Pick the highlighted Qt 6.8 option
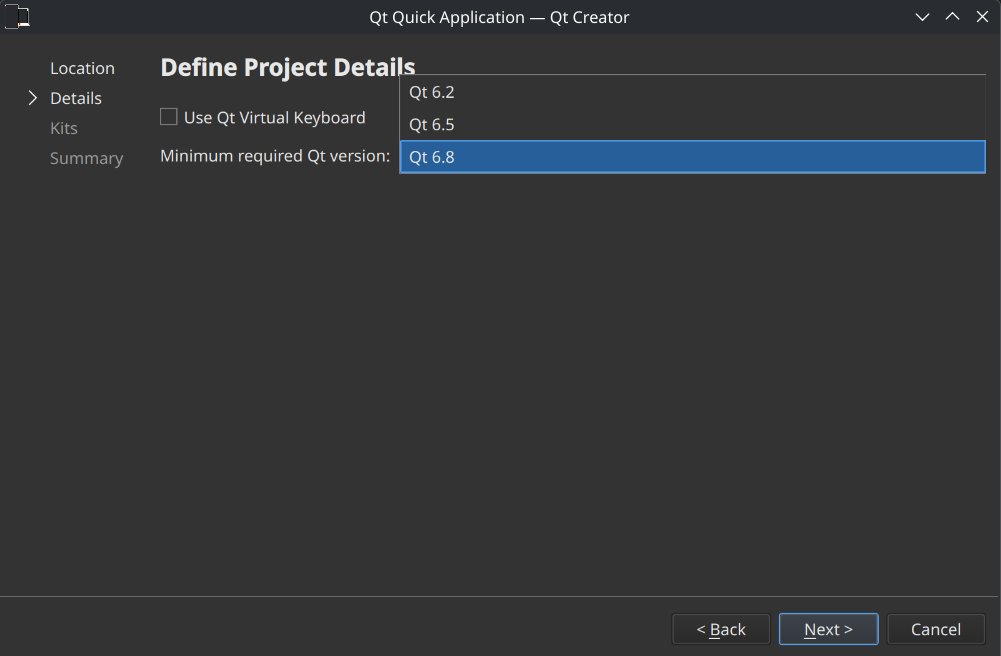This screenshot has width=1001, height=656. (x=692, y=157)
